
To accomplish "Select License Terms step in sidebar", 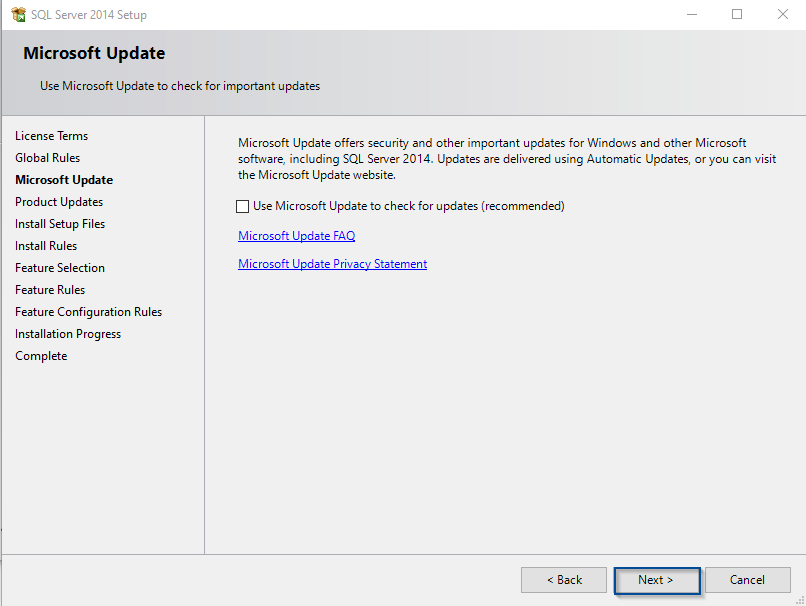I will click(x=51, y=136).
